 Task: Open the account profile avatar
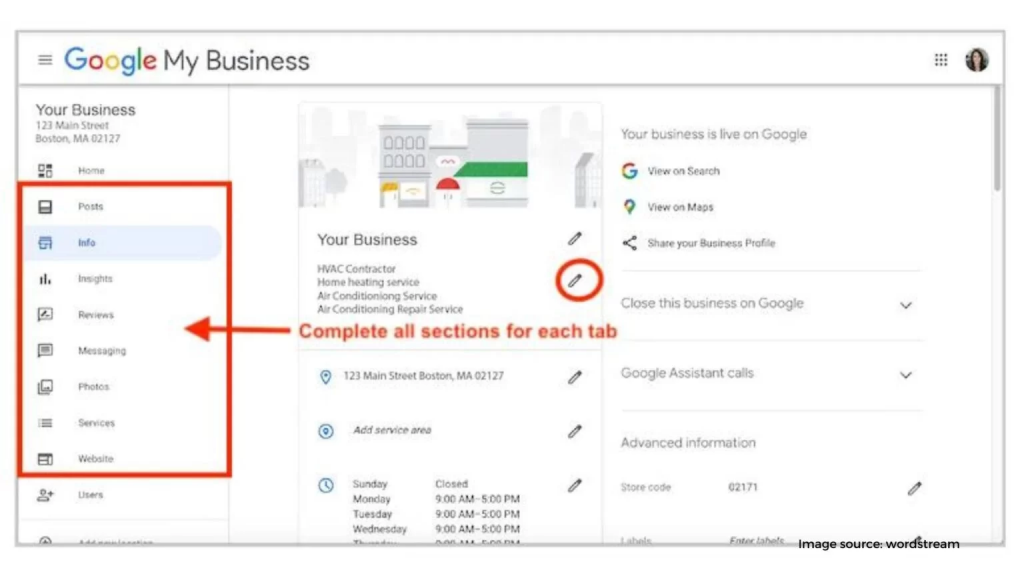click(977, 60)
